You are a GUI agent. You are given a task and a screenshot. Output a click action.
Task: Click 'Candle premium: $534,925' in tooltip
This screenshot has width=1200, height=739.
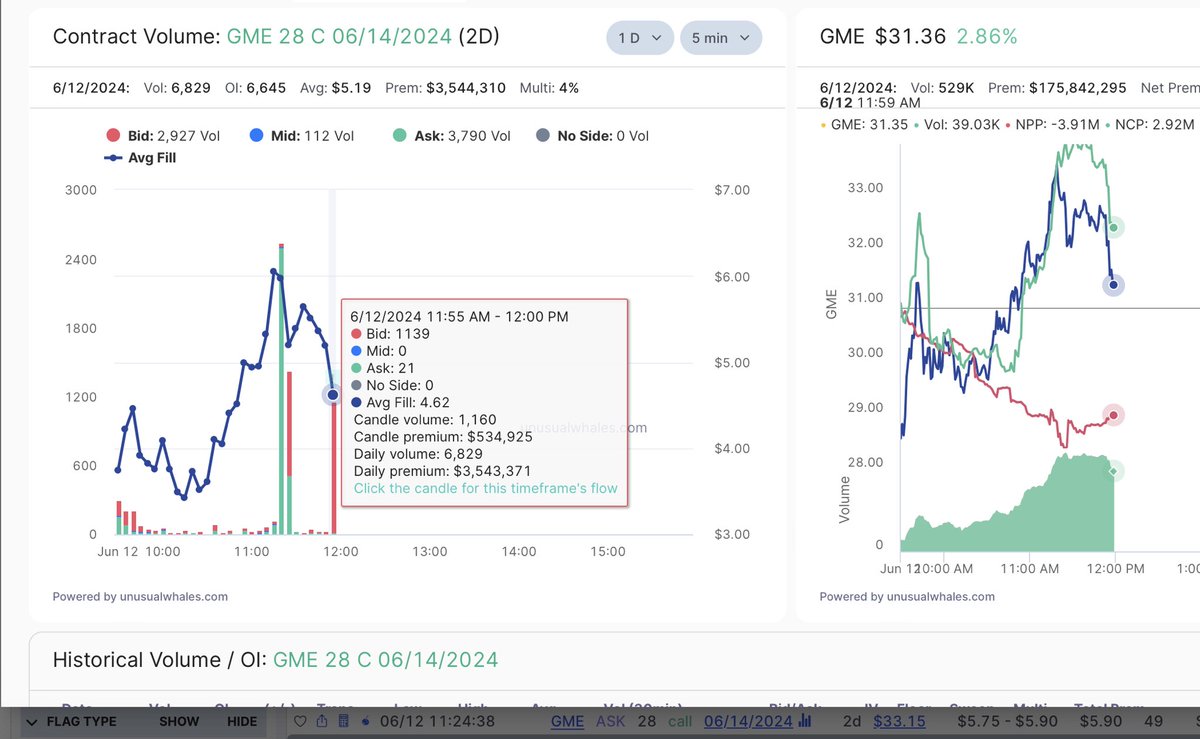pyautogui.click(x=443, y=436)
